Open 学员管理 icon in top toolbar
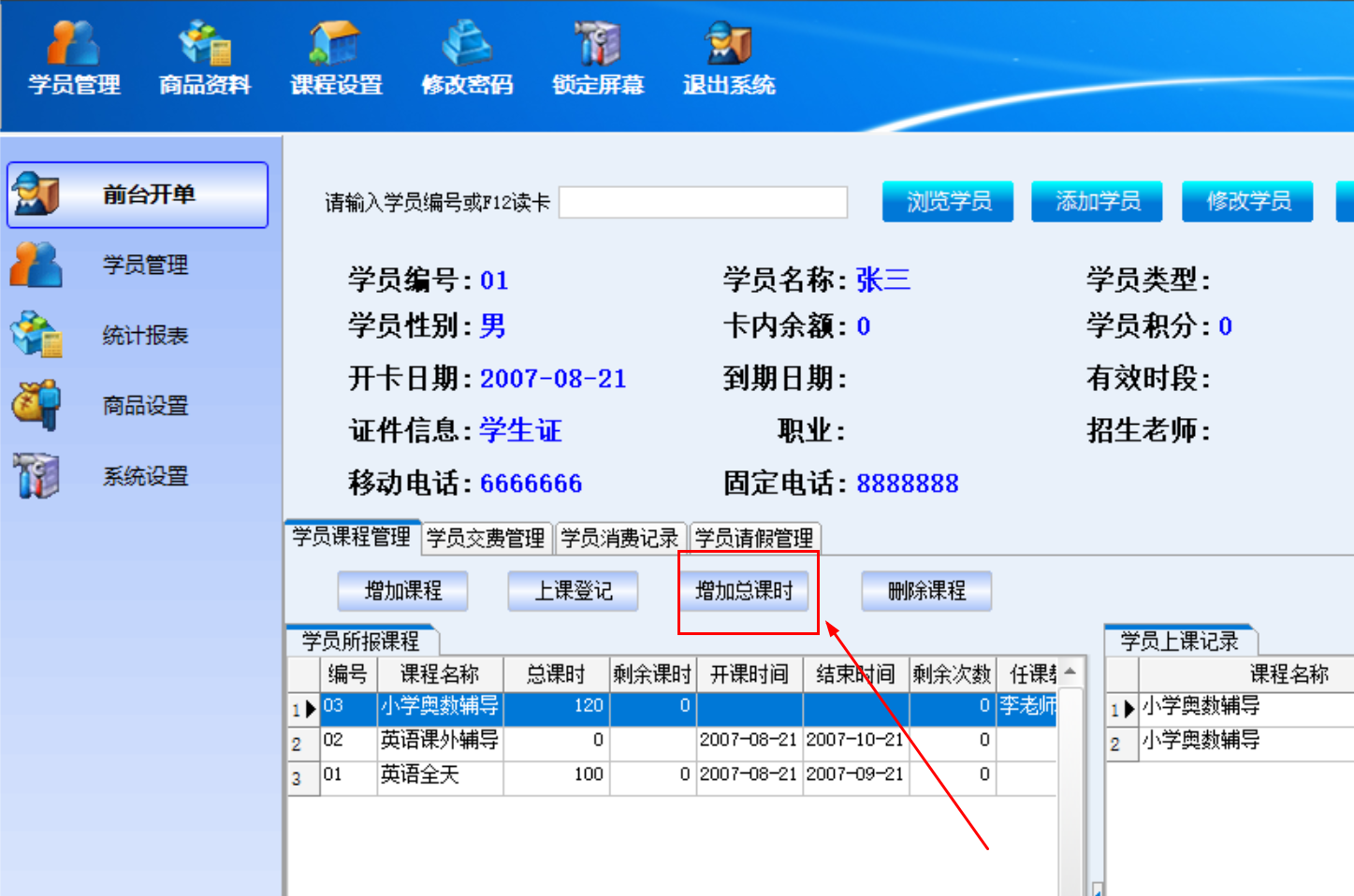 coord(74,58)
